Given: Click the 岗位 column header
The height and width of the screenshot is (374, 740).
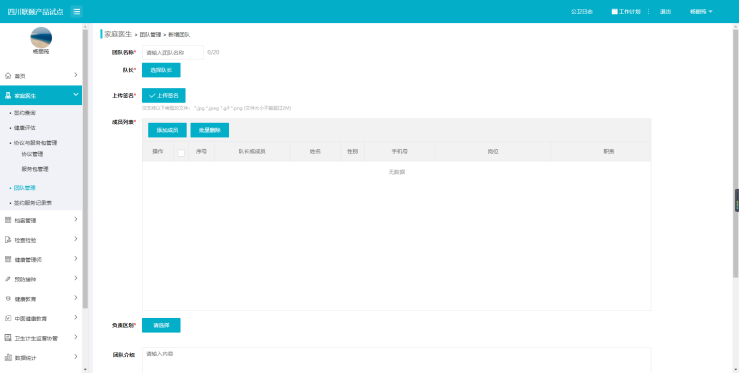Looking at the screenshot, I should click(x=493, y=152).
